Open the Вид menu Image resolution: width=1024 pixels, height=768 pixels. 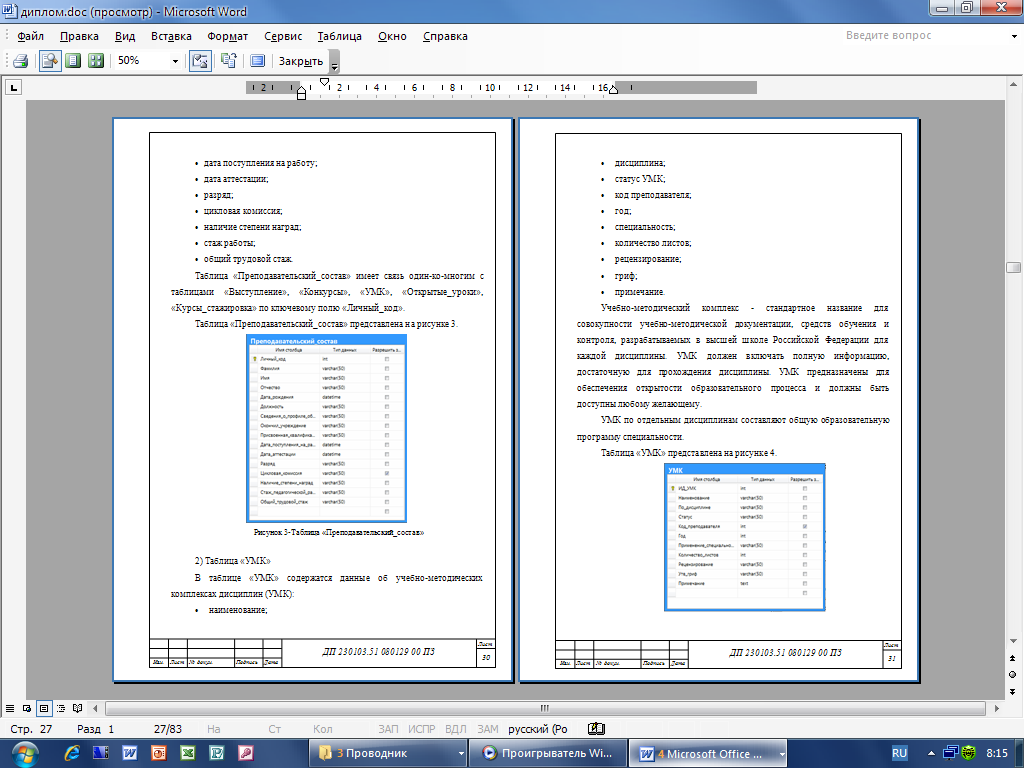[125, 36]
